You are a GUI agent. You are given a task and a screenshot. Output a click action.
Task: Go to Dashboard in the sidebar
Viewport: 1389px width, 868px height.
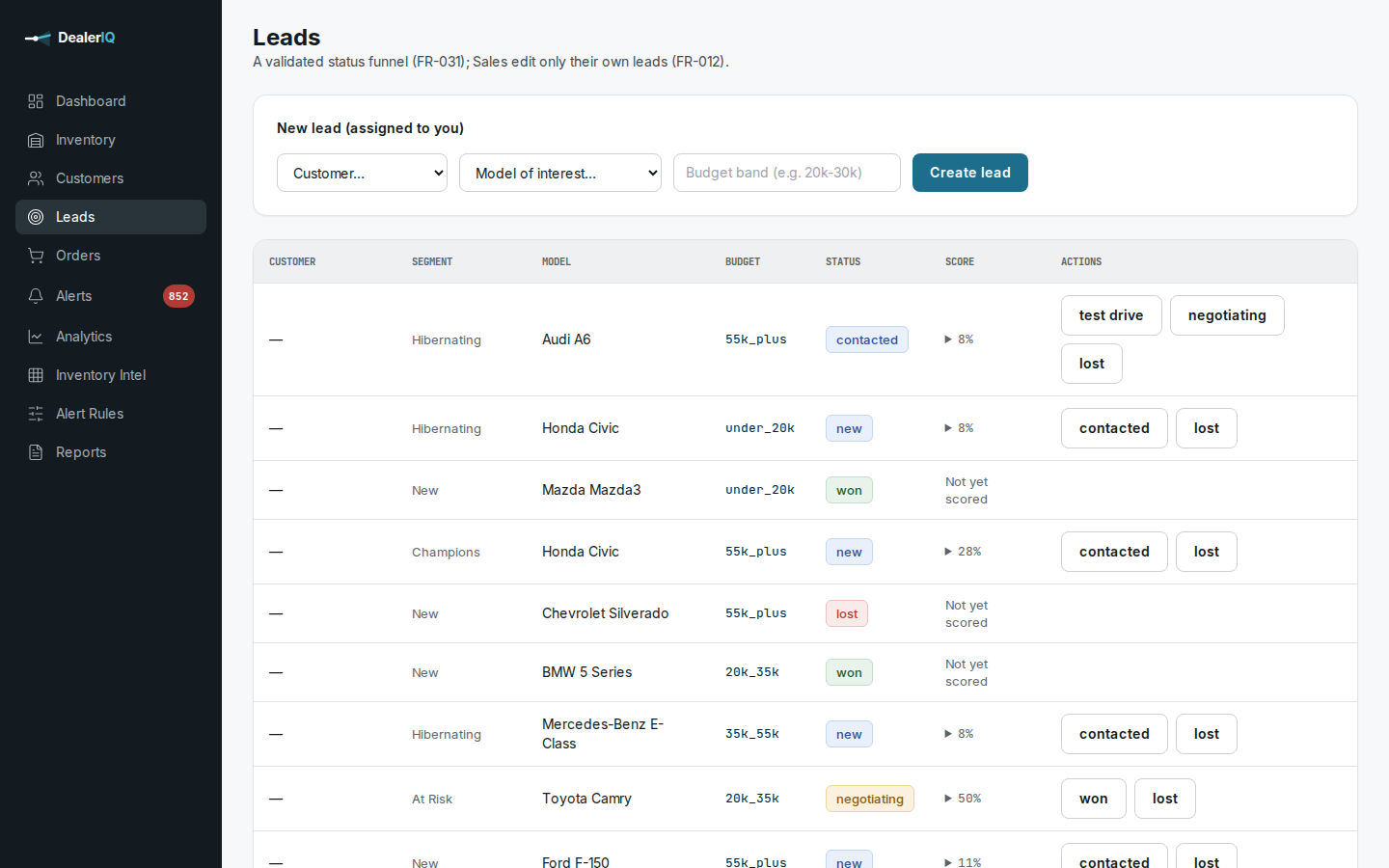111,101
